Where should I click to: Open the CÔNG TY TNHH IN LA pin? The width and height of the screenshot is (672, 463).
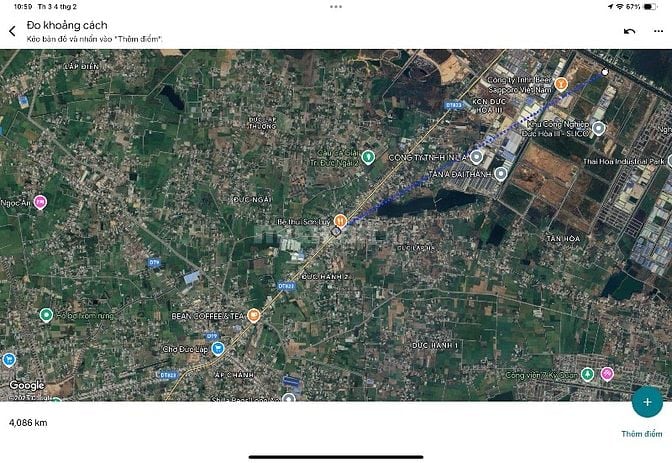(x=476, y=157)
